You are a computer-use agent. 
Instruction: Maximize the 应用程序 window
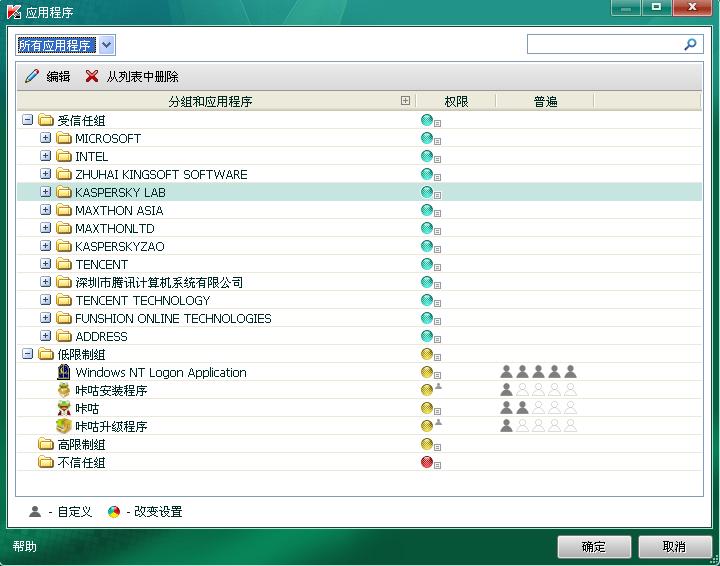[x=657, y=7]
